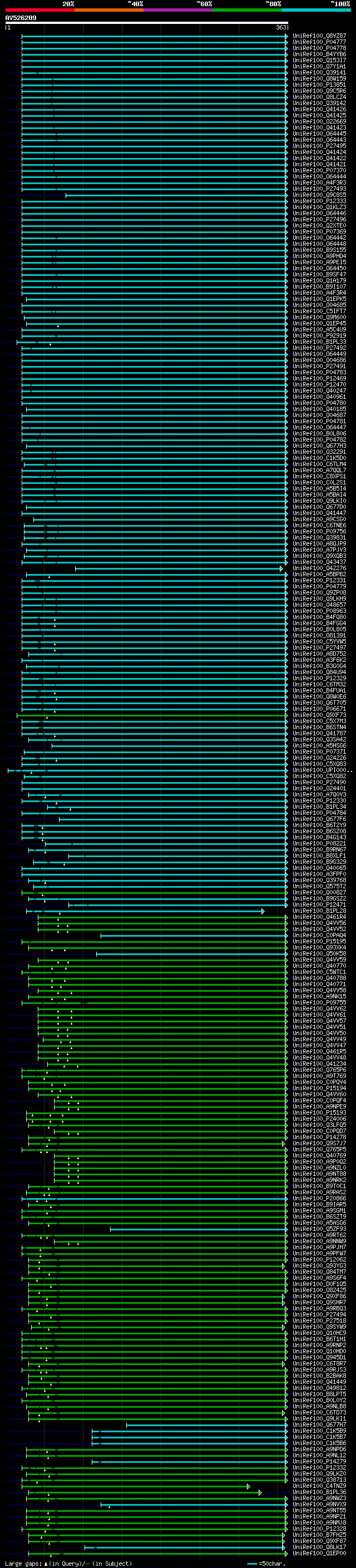Select label UniRef100_C1K5B9
Image resolution: width=356 pixels, height=1568 pixels.
(x=319, y=1431)
